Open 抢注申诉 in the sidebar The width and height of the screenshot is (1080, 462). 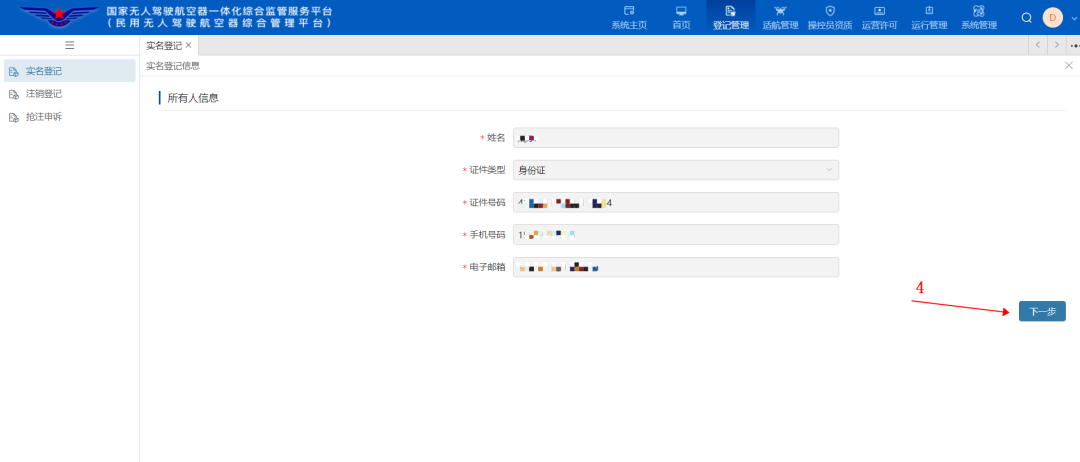coord(44,117)
